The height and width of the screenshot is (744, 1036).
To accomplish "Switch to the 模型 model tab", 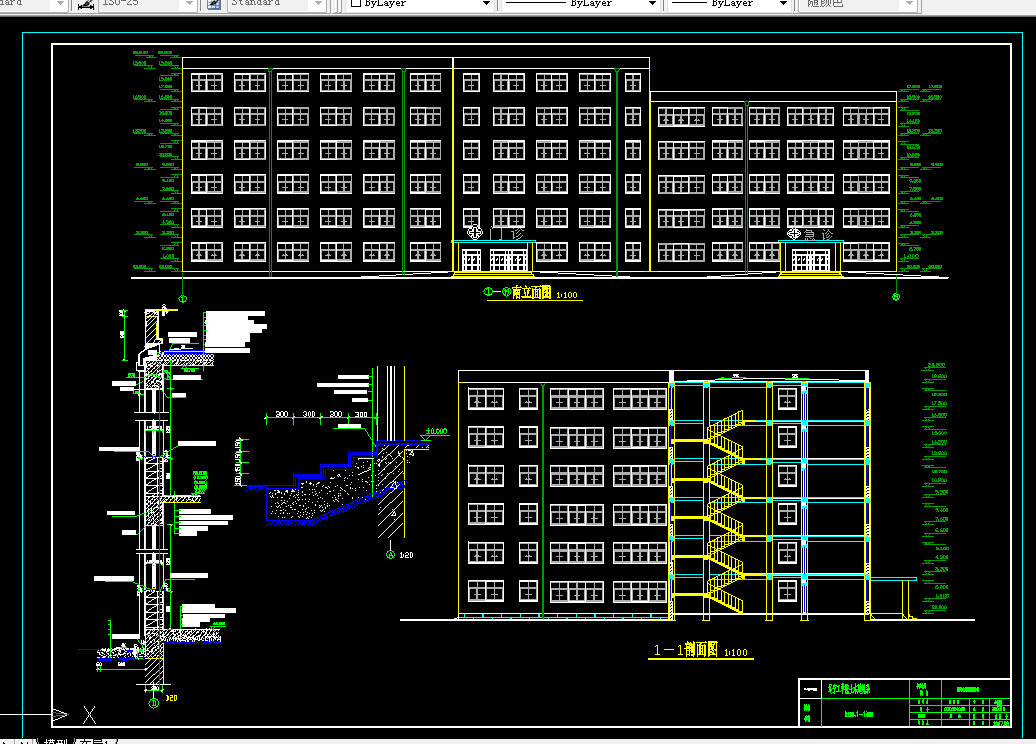I will click(x=56, y=741).
